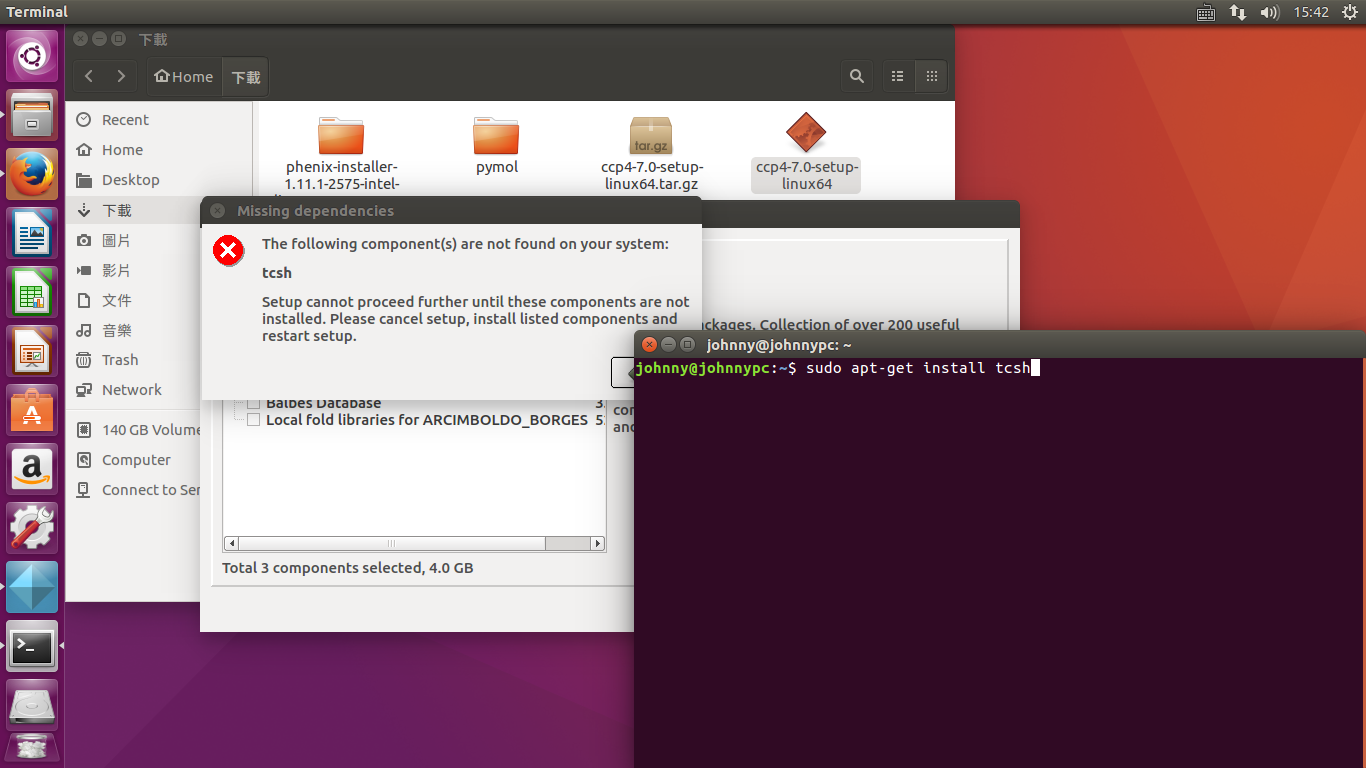Switch to list view in file manager
The height and width of the screenshot is (768, 1366).
pos(898,76)
